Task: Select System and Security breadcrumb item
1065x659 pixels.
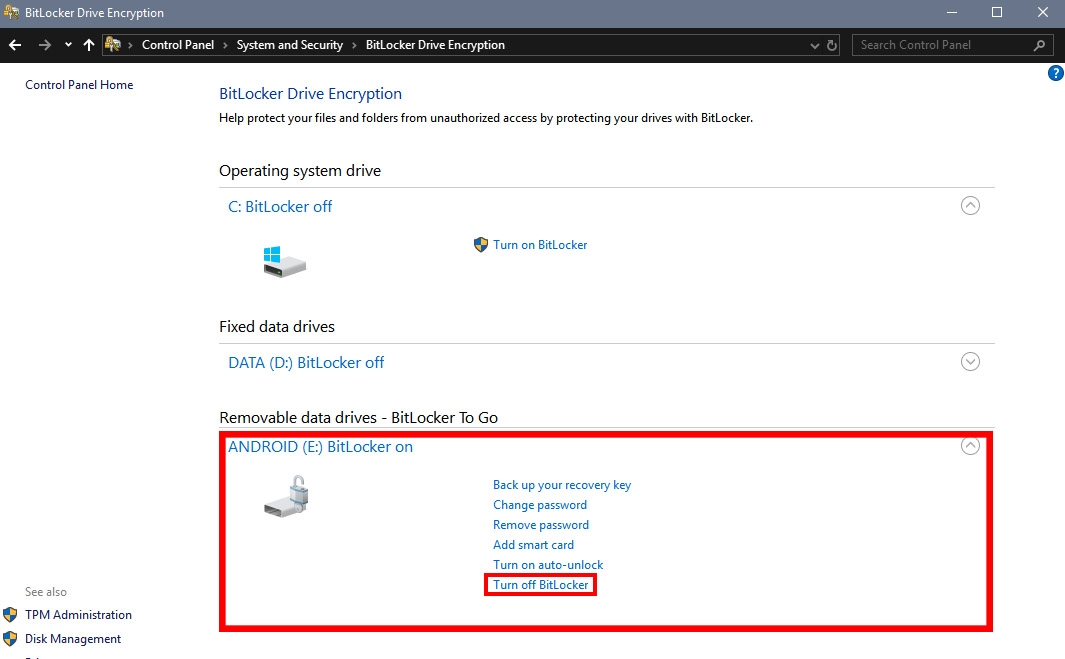Action: pyautogui.click(x=289, y=45)
